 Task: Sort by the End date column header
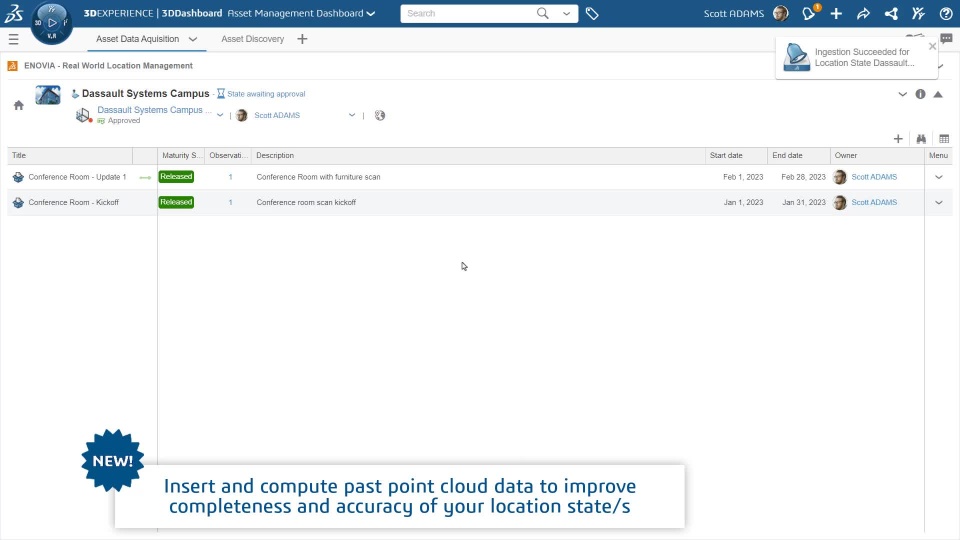coord(799,156)
